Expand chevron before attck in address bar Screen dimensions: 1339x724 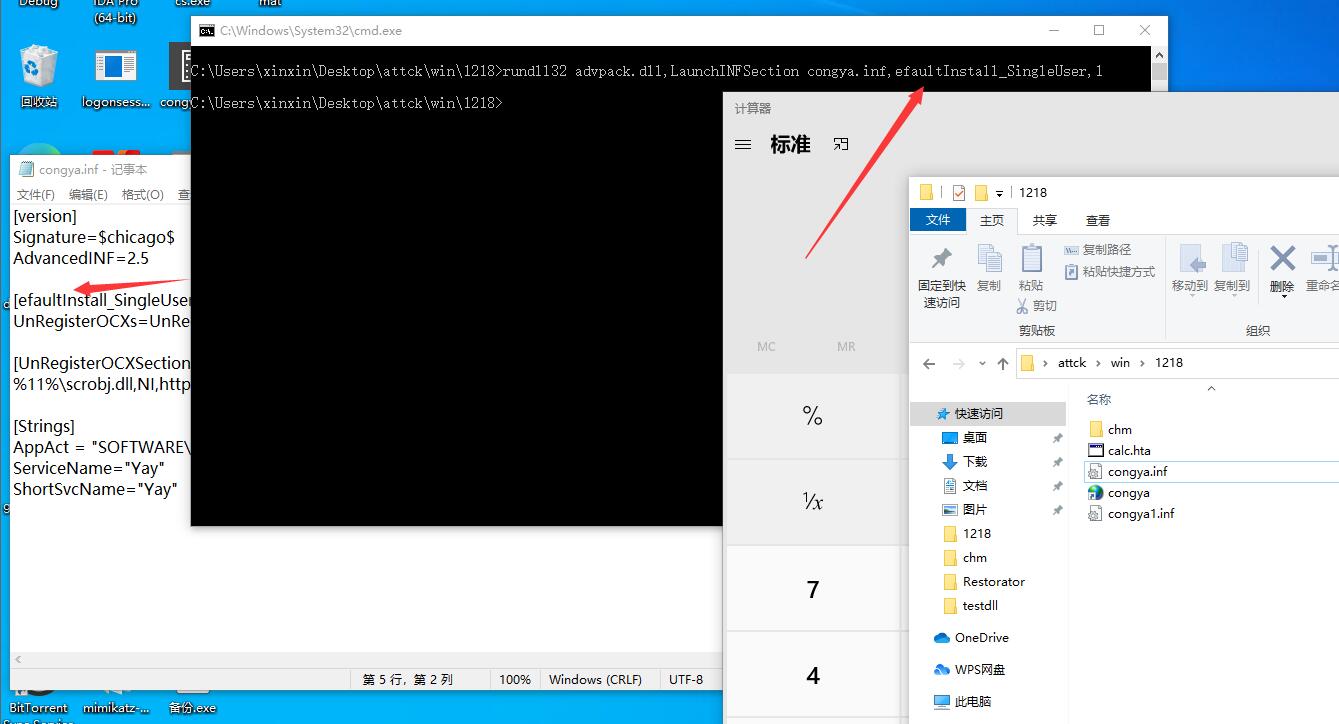pos(1046,363)
